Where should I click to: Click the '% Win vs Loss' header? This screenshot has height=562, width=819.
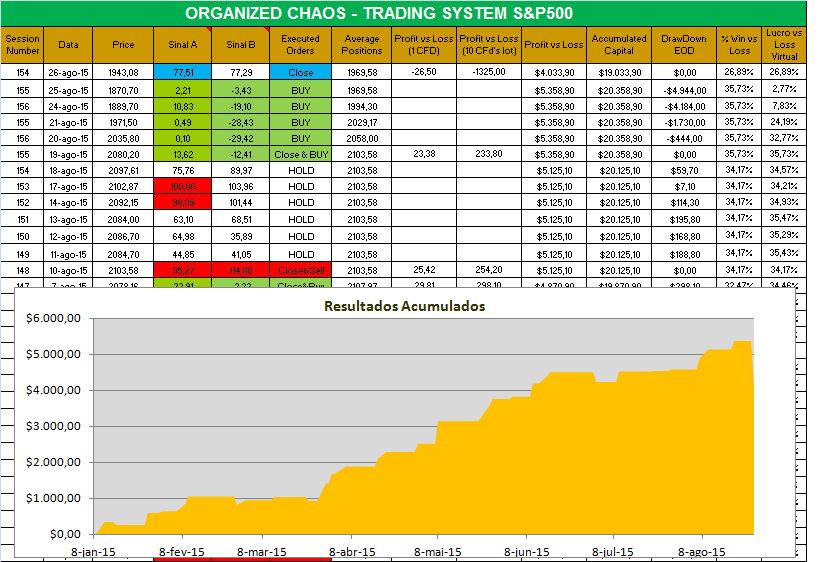click(x=739, y=45)
